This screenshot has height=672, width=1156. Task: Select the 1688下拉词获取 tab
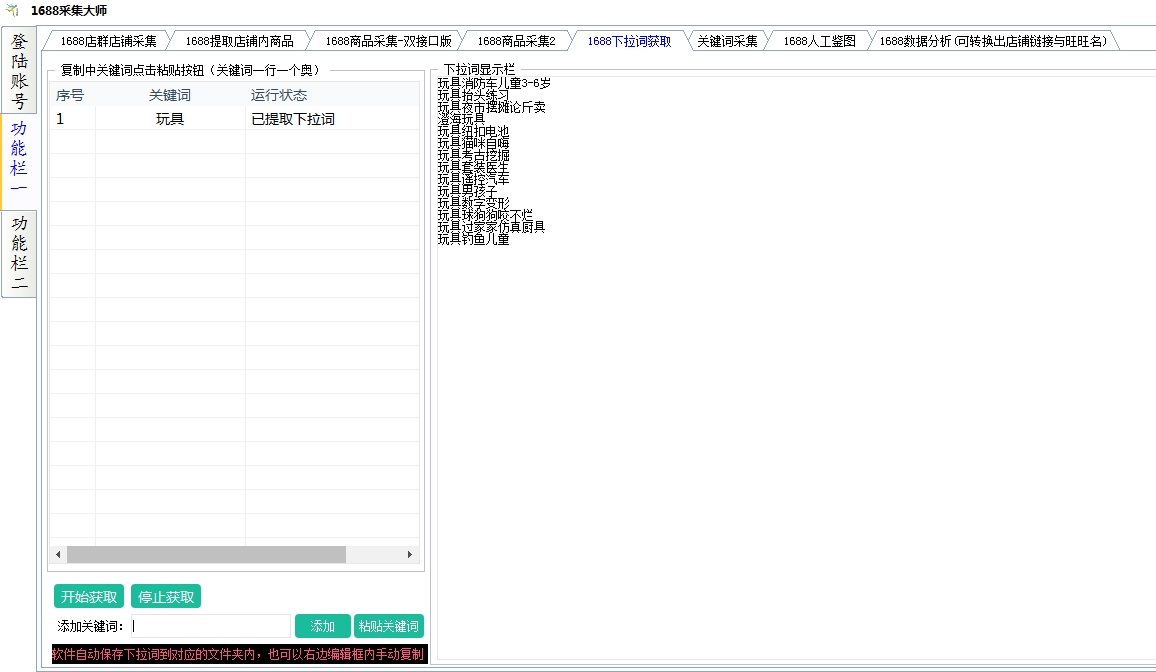click(x=629, y=41)
